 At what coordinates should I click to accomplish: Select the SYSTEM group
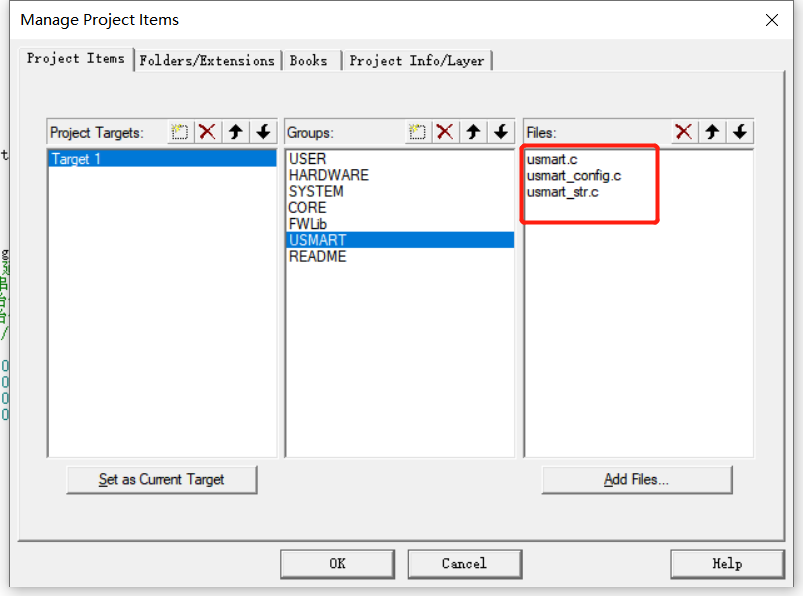click(x=400, y=191)
